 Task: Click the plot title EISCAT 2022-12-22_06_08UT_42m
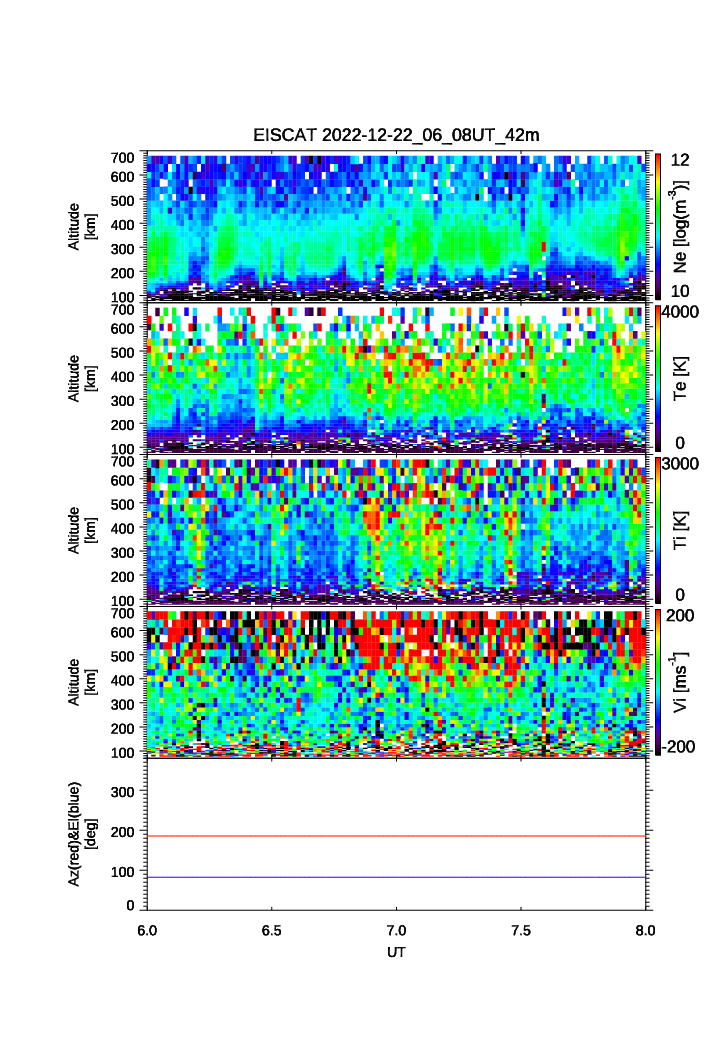[396, 135]
